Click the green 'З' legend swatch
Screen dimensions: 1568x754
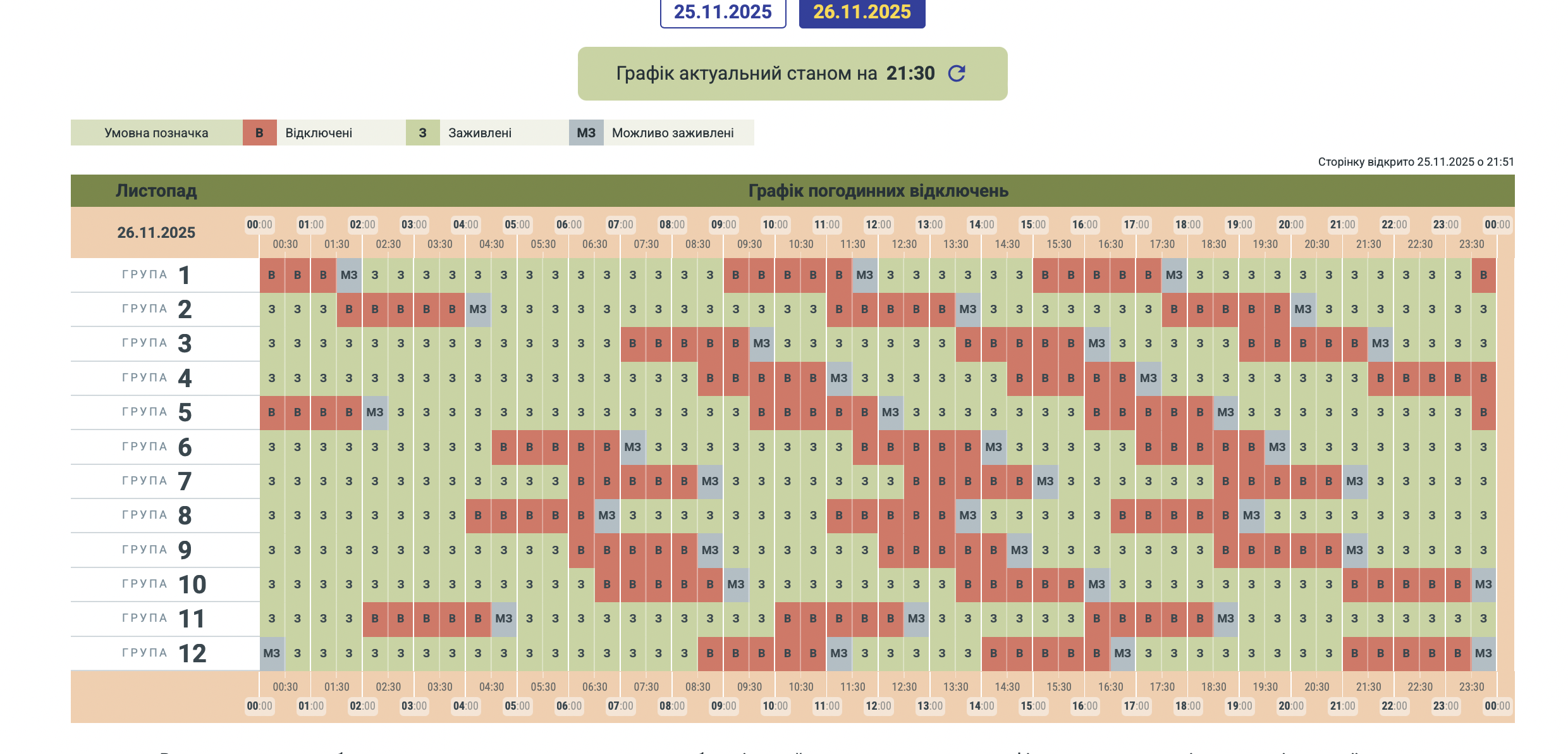pos(422,133)
